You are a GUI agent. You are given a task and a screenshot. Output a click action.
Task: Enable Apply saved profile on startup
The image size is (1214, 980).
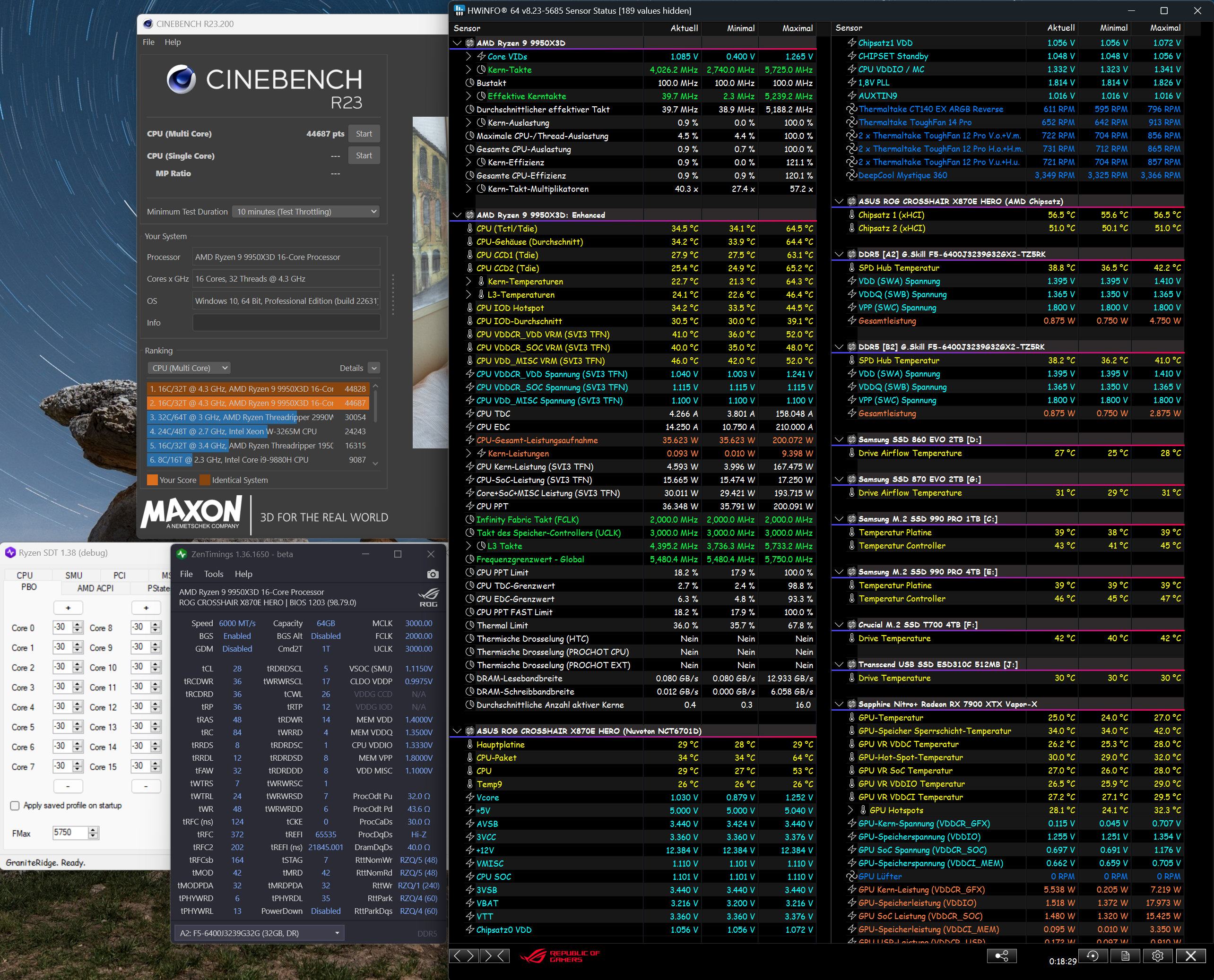[x=15, y=806]
